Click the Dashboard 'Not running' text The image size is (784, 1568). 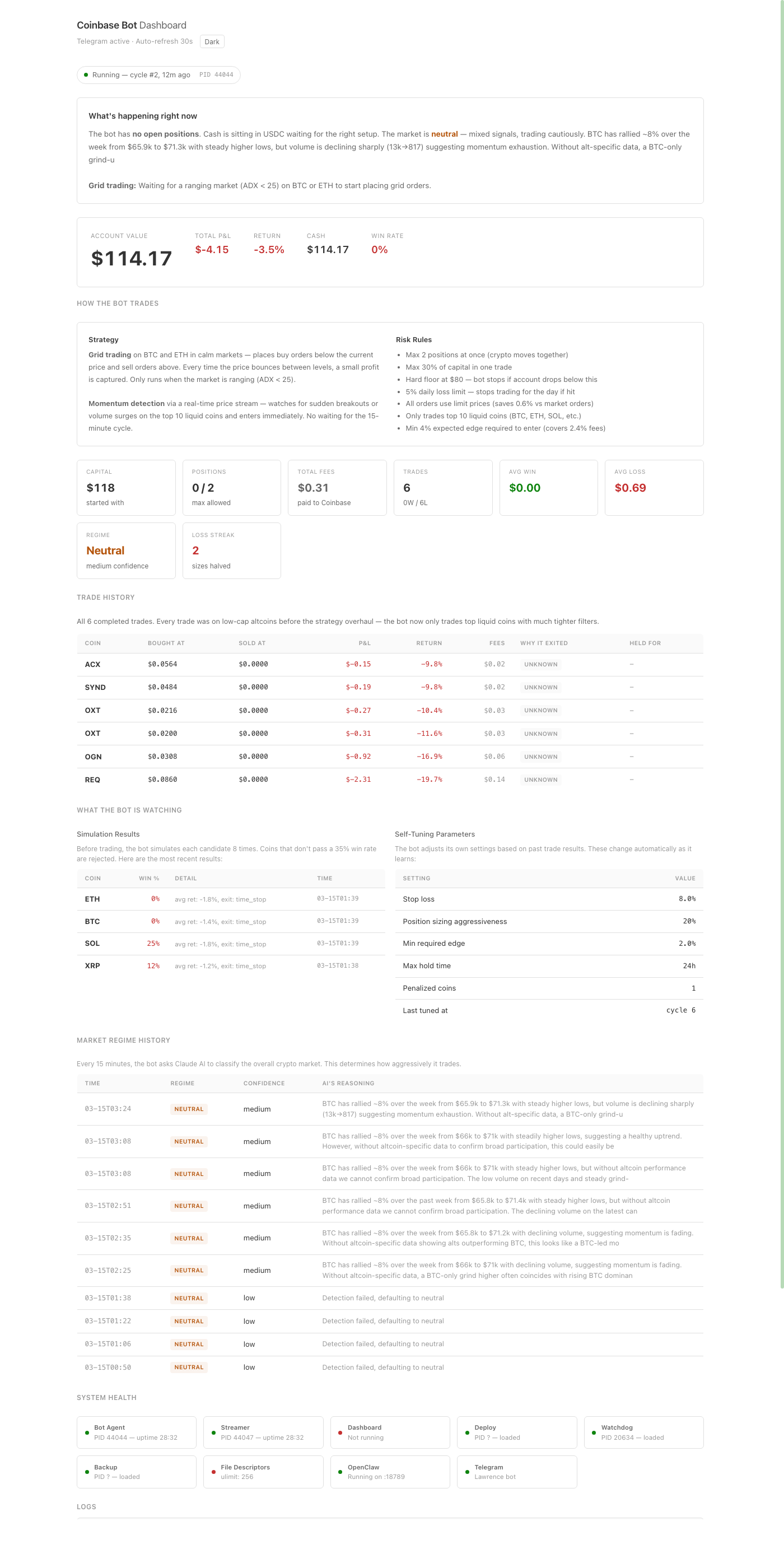pyautogui.click(x=365, y=1437)
